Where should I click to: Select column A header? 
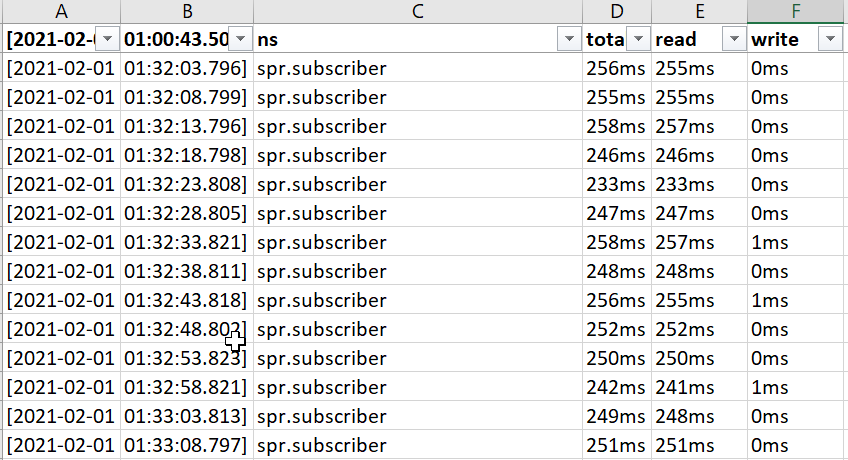62,11
